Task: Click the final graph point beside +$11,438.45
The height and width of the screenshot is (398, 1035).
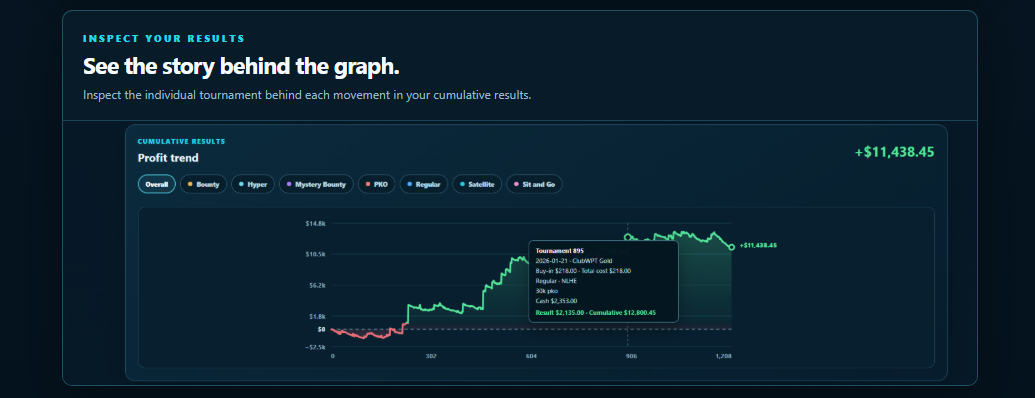Action: 731,247
